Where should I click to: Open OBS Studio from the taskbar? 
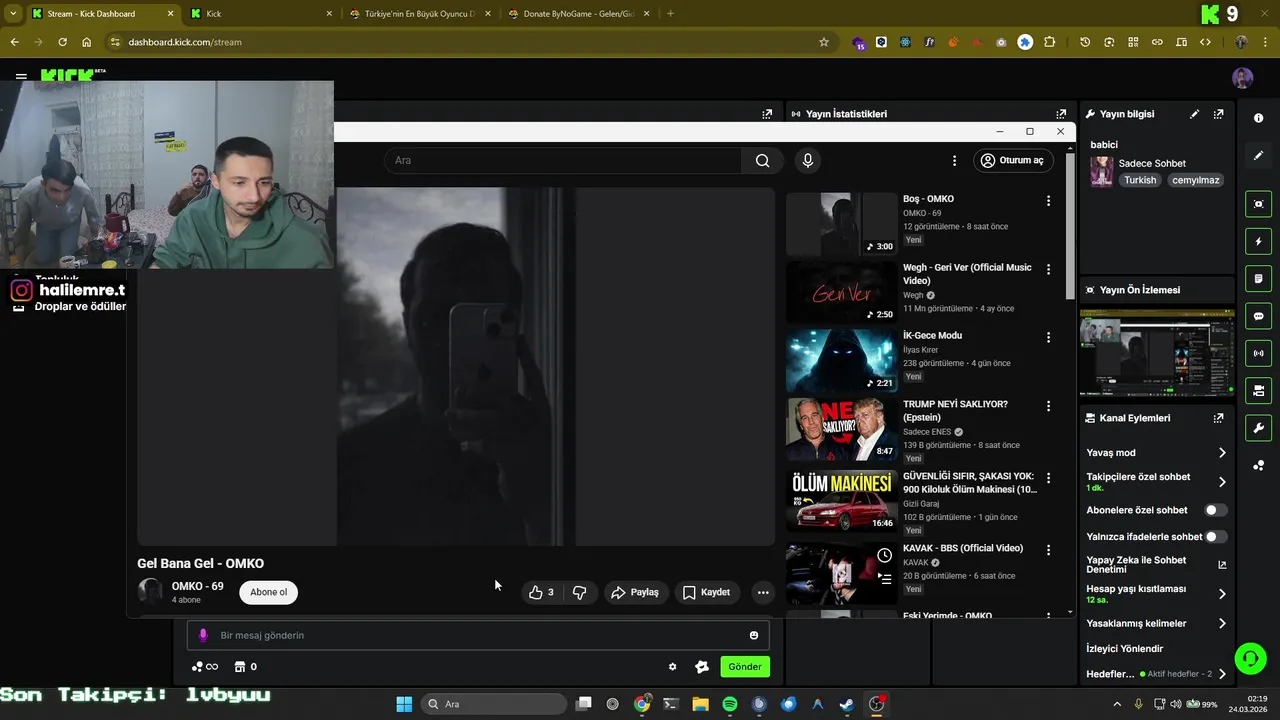pyautogui.click(x=876, y=704)
